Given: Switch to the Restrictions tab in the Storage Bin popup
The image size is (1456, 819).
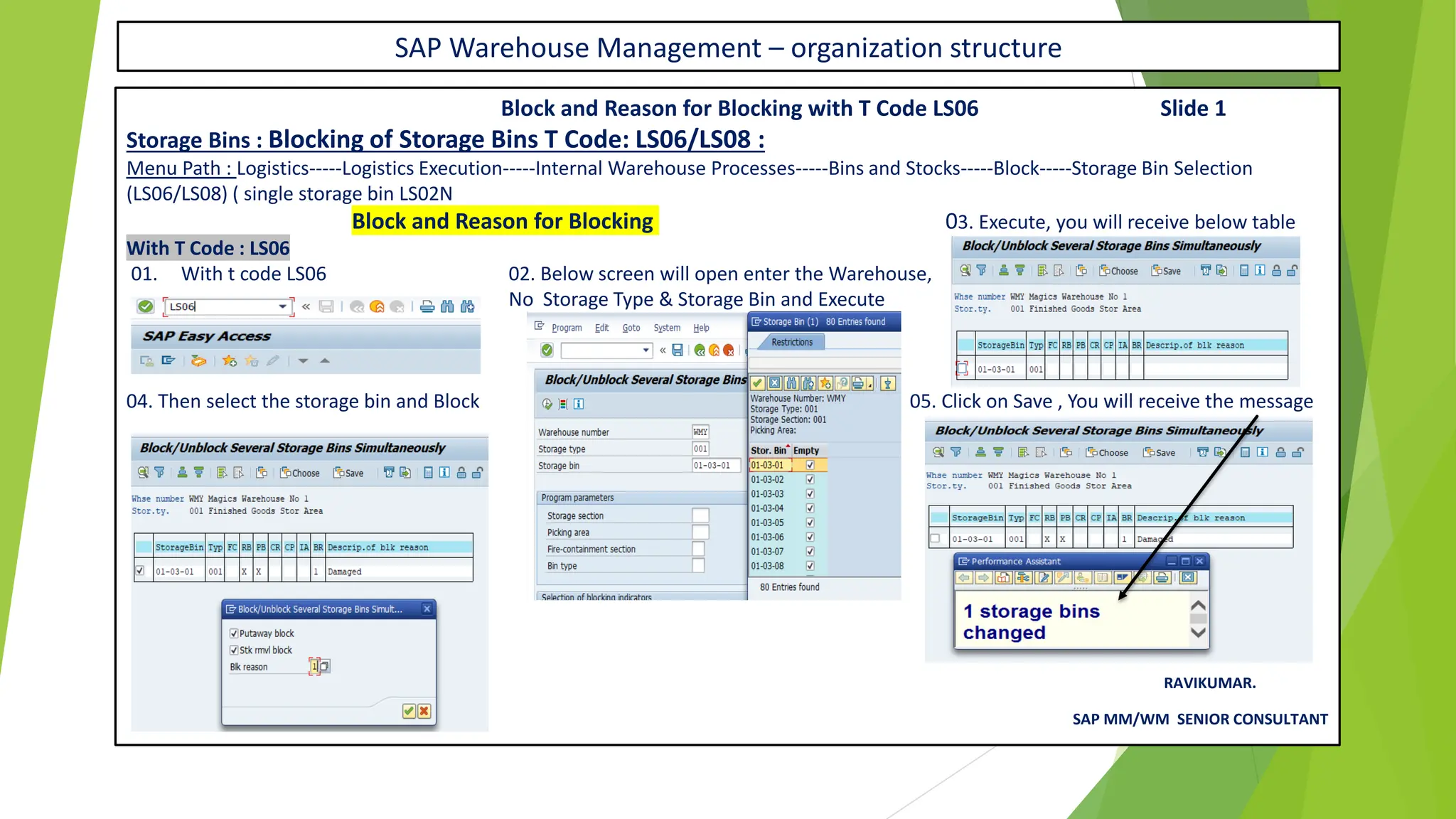Looking at the screenshot, I should [792, 342].
